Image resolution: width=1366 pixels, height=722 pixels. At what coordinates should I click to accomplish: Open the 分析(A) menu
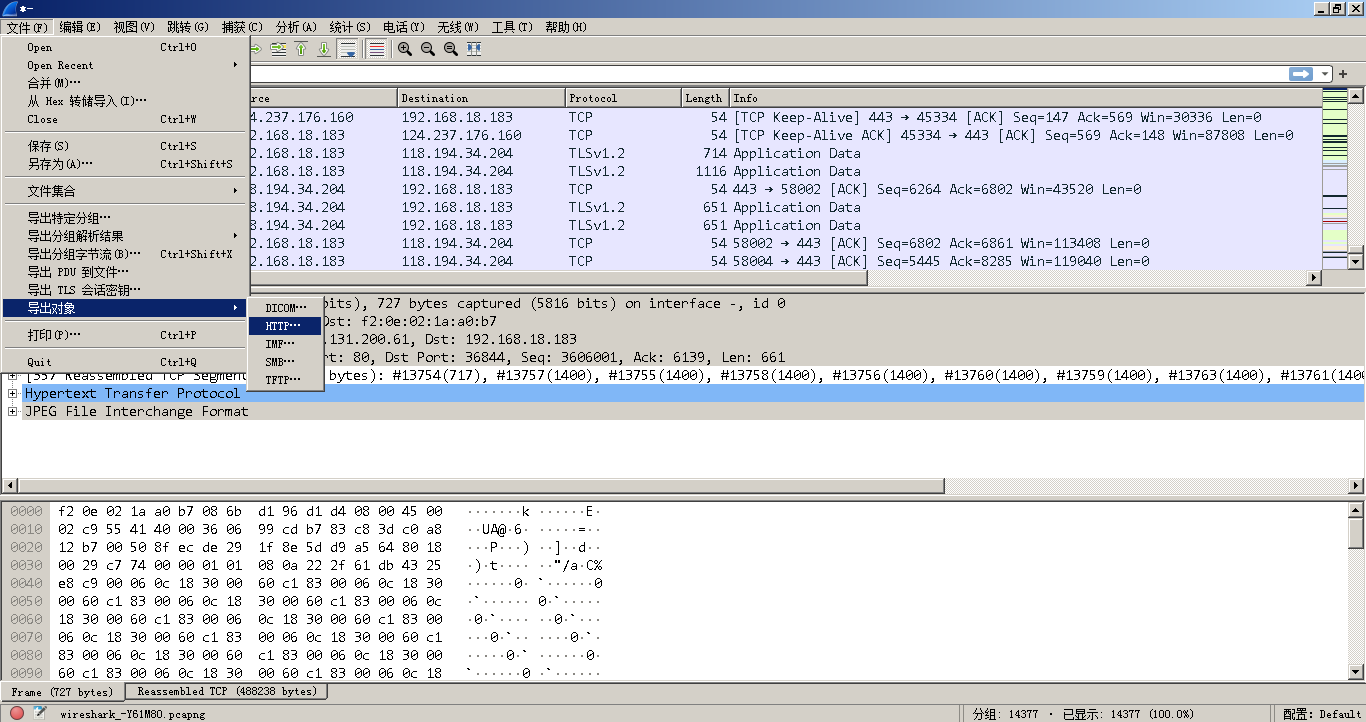[x=296, y=27]
